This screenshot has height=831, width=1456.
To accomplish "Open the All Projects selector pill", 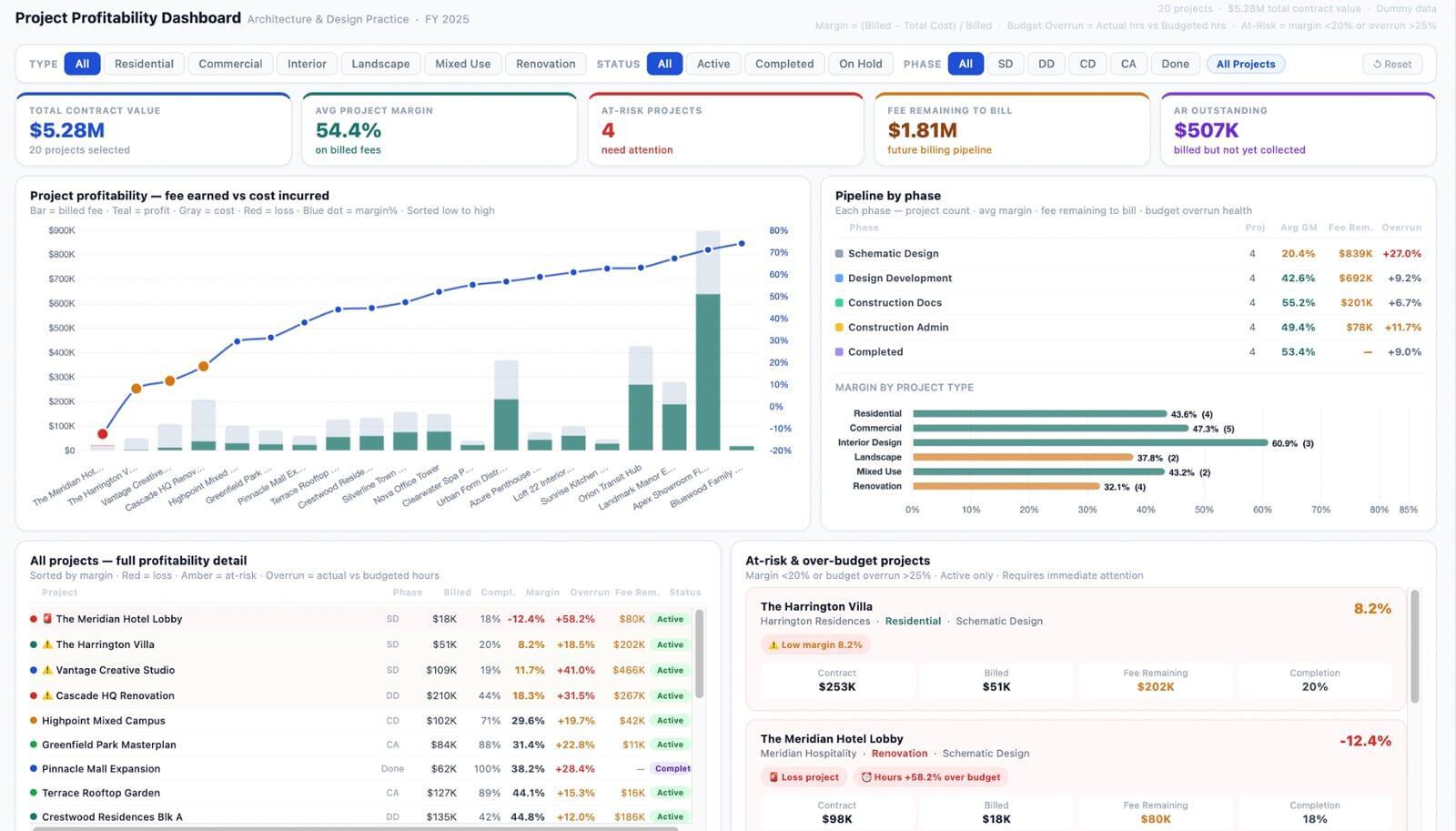I will [1245, 64].
